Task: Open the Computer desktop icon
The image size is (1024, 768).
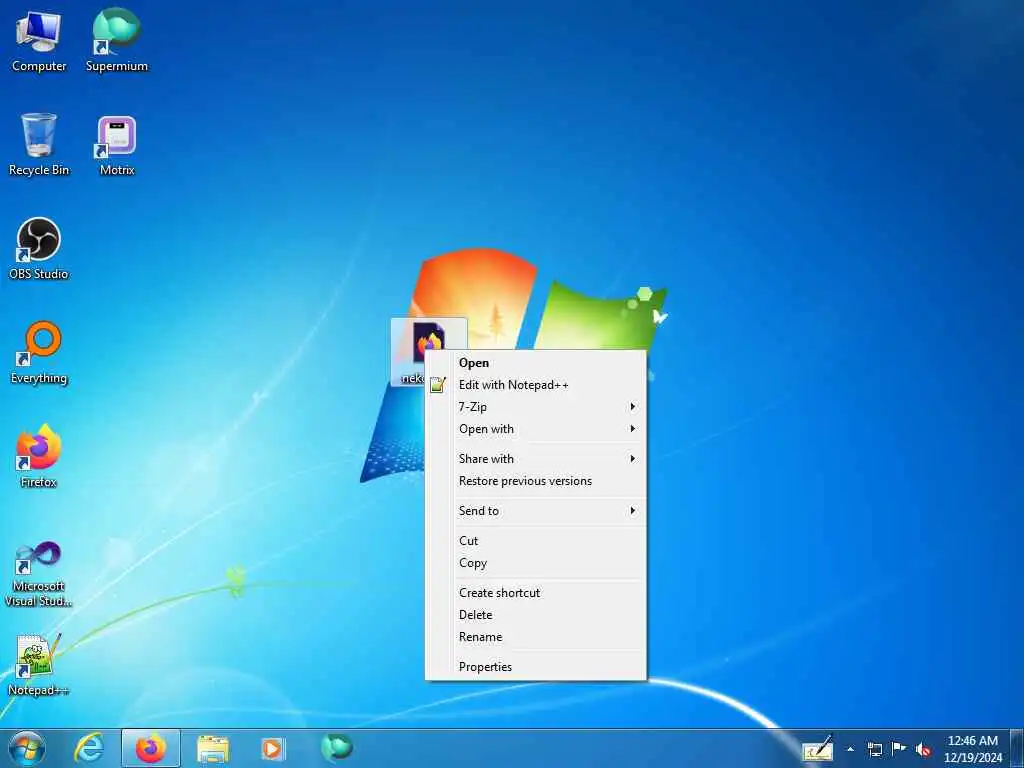Action: pos(39,40)
